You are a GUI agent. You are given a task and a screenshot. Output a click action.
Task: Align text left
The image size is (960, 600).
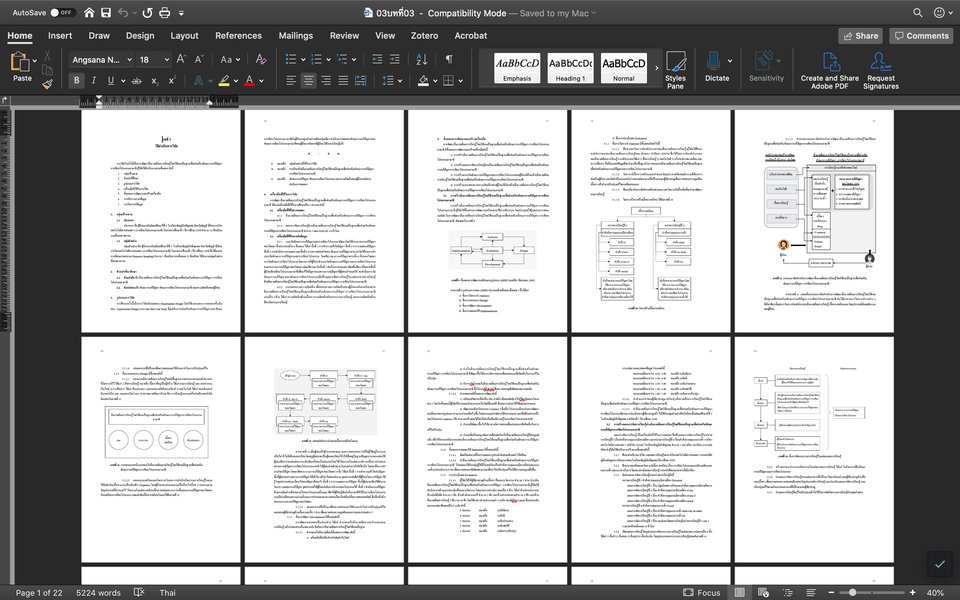pyautogui.click(x=291, y=80)
